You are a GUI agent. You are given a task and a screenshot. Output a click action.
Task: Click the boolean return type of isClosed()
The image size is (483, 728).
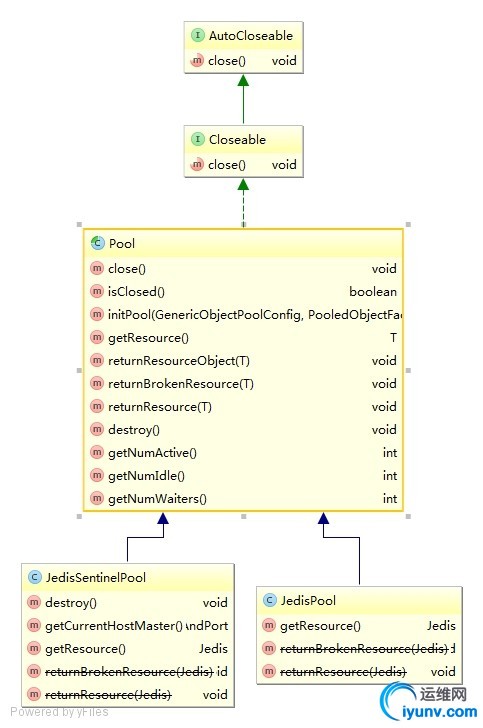pos(373,292)
